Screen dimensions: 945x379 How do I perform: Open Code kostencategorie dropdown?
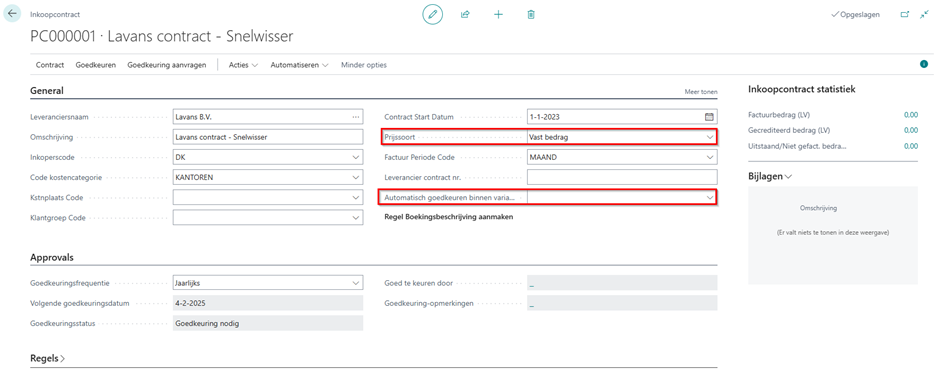point(356,177)
